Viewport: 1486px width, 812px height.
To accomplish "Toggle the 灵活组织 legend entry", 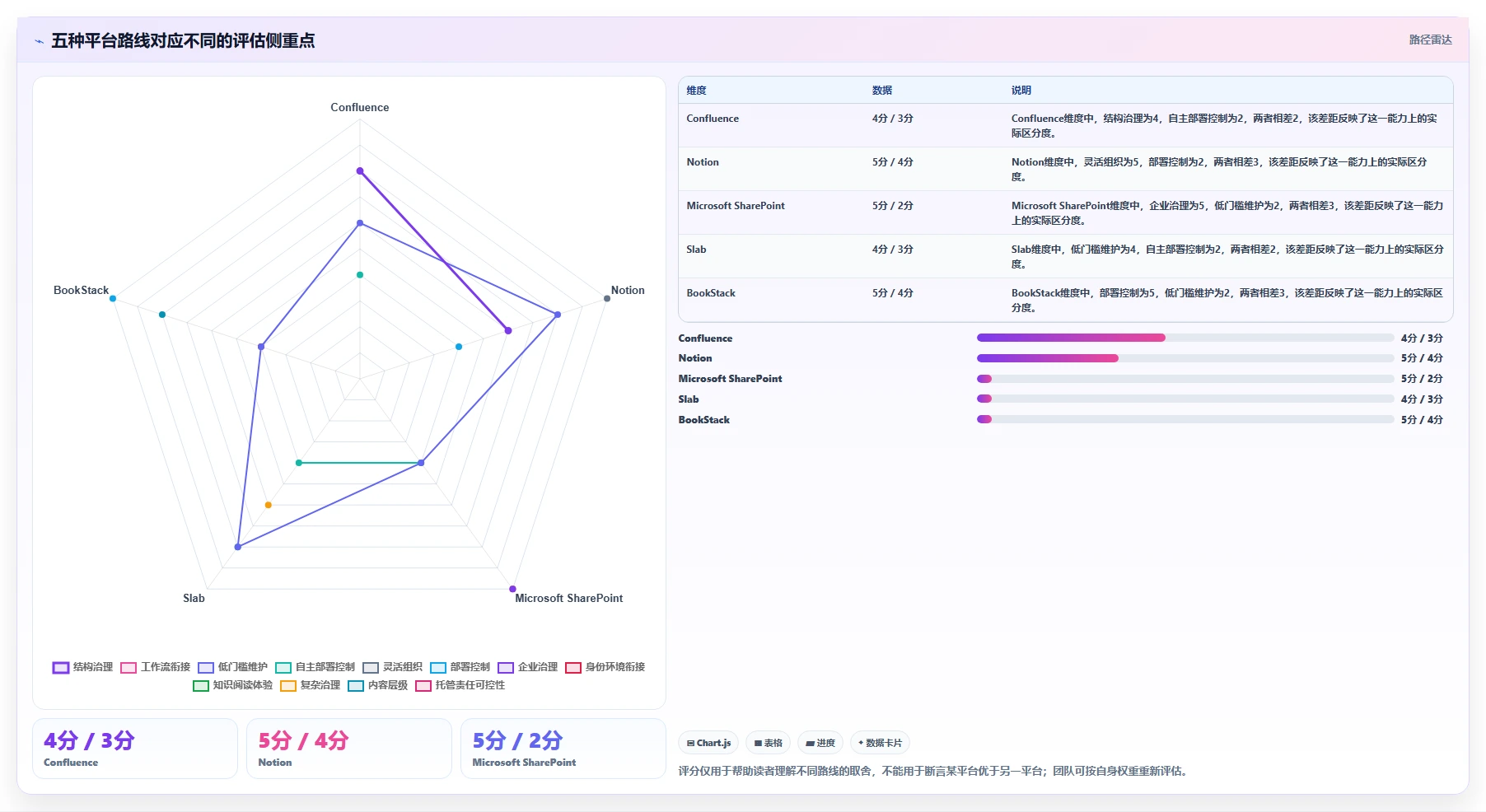I will point(392,667).
